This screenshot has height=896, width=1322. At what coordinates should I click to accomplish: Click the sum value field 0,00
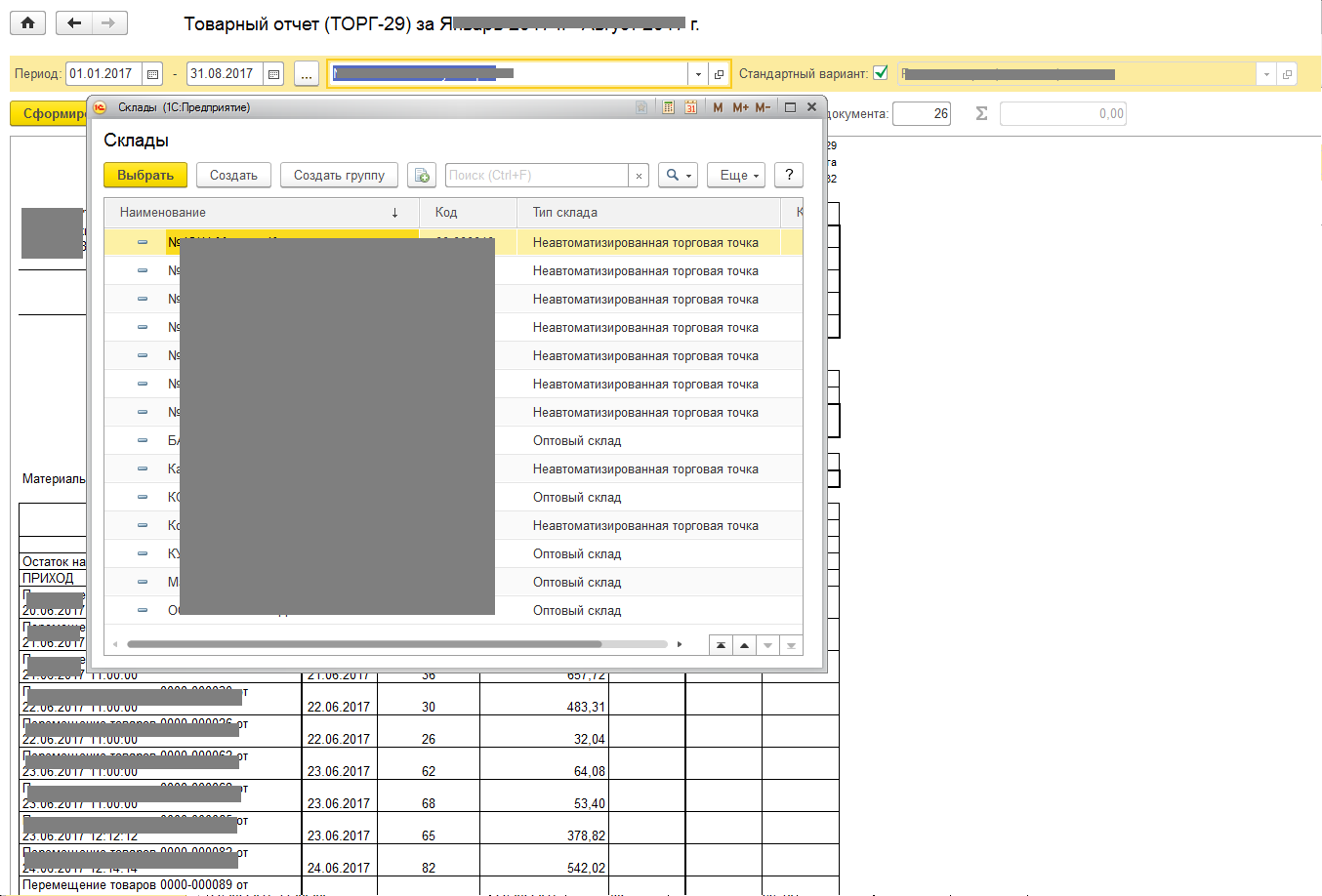1062,113
